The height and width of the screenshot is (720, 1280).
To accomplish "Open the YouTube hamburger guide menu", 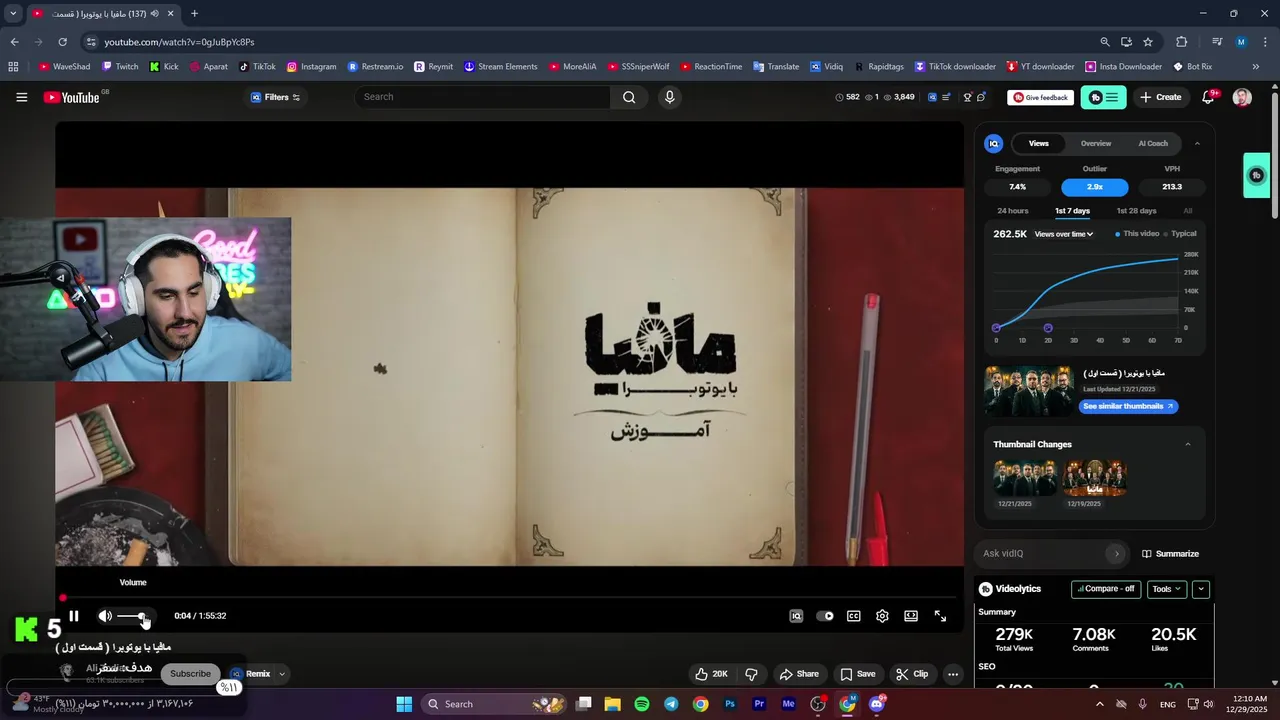I will tap(21, 97).
